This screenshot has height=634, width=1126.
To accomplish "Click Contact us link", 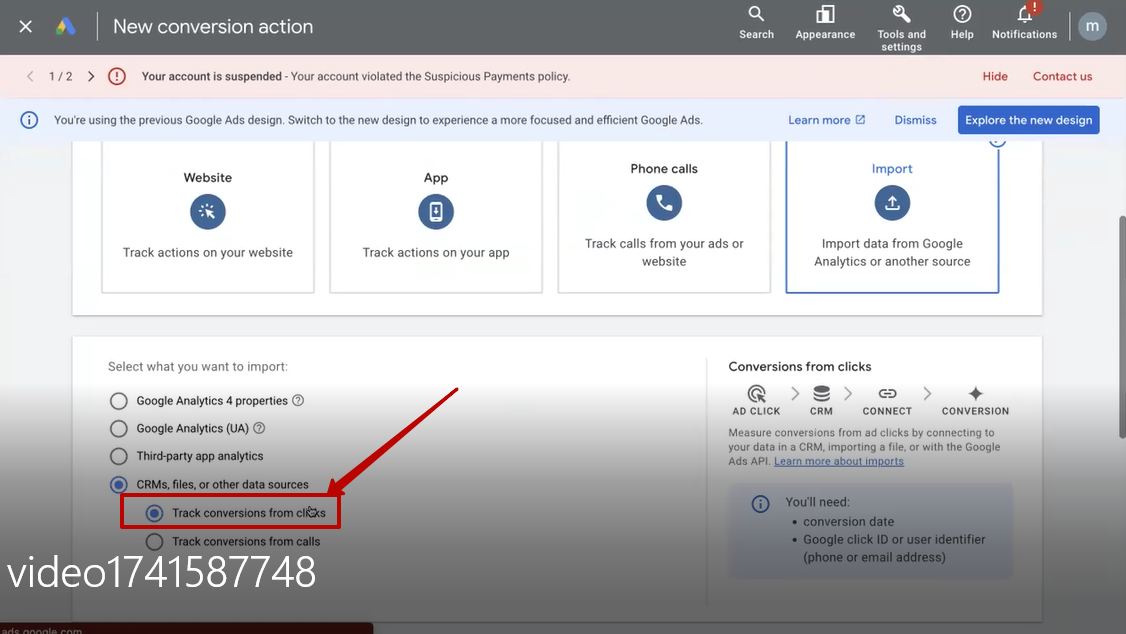I will [x=1062, y=76].
